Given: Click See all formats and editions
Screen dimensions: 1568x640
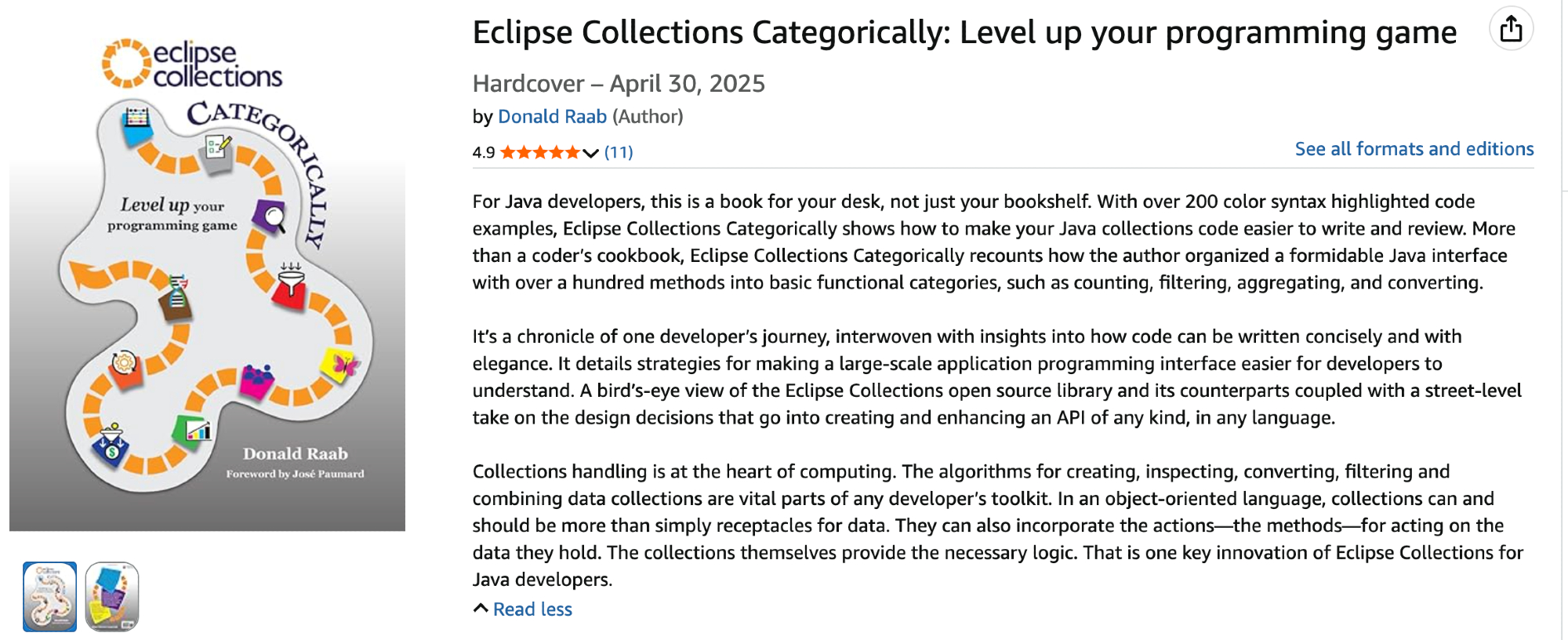Looking at the screenshot, I should tap(1414, 149).
